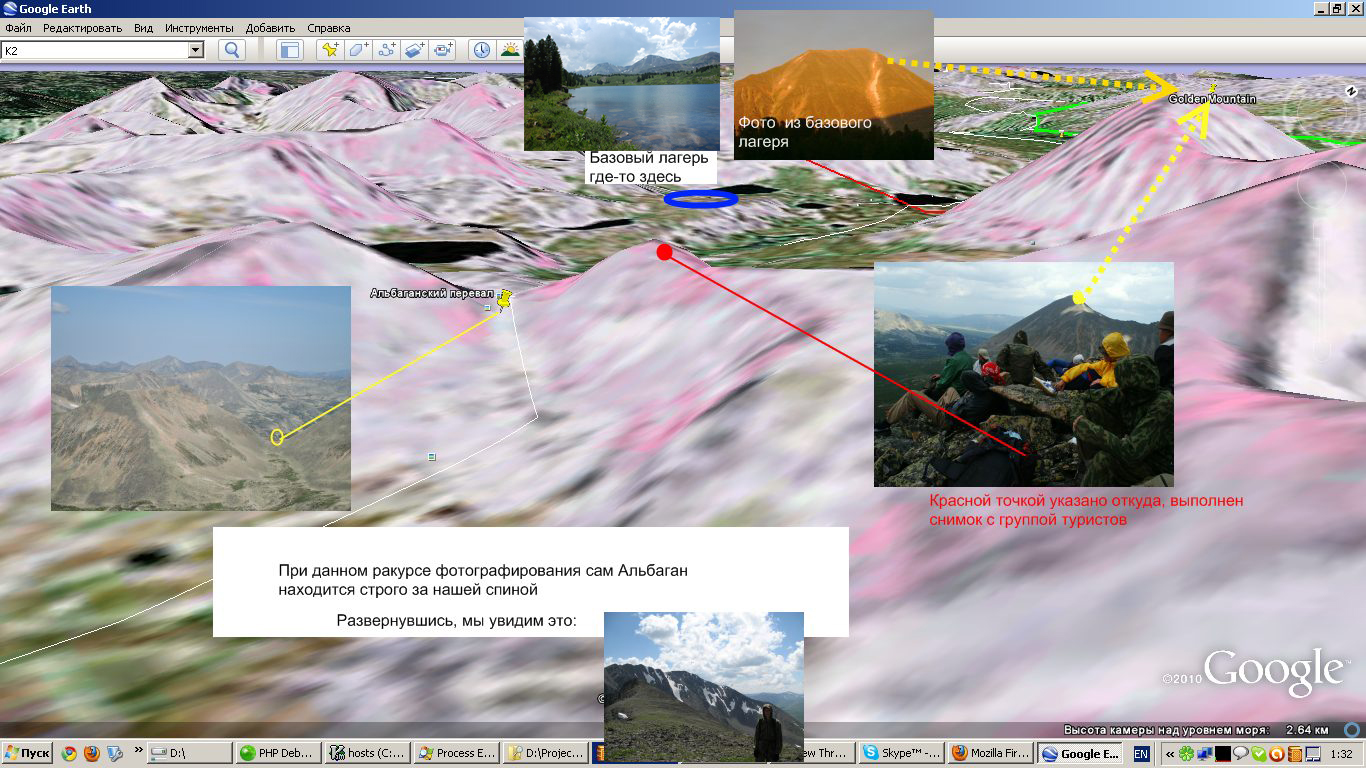Toggle sunlight across the landscape
The image size is (1366, 768).
pos(510,50)
